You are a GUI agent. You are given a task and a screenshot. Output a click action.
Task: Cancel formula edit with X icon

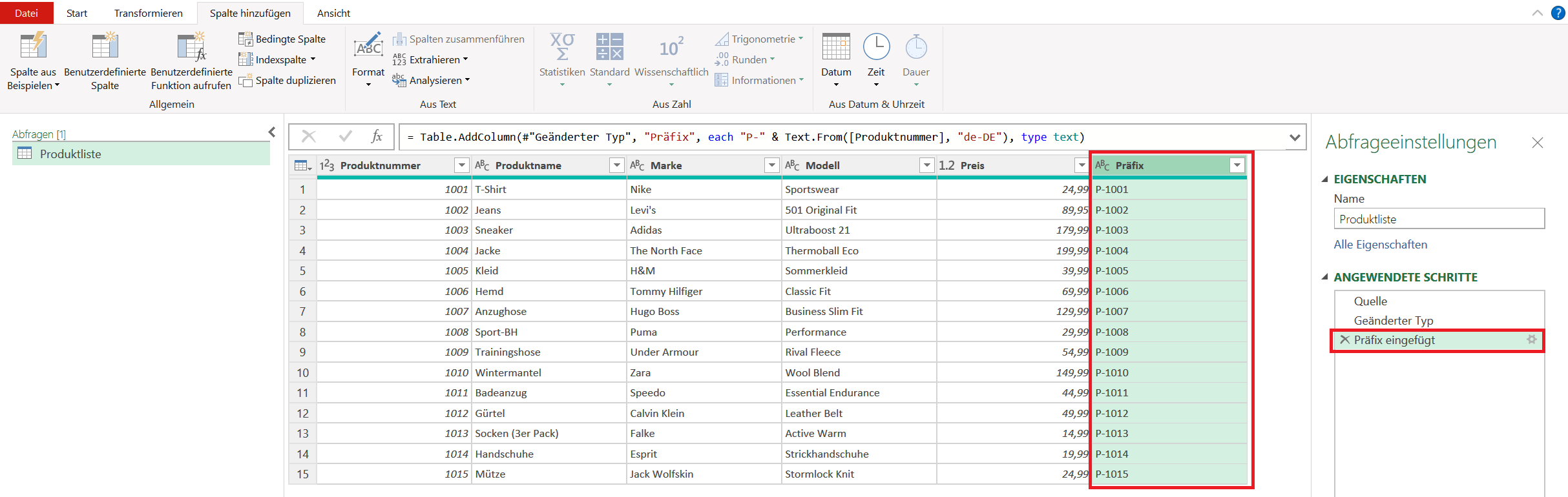(309, 136)
